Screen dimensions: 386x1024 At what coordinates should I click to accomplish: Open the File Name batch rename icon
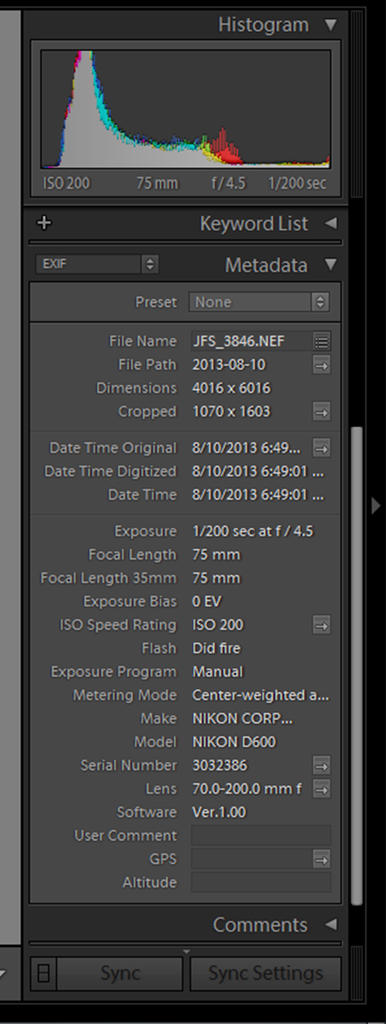(321, 341)
